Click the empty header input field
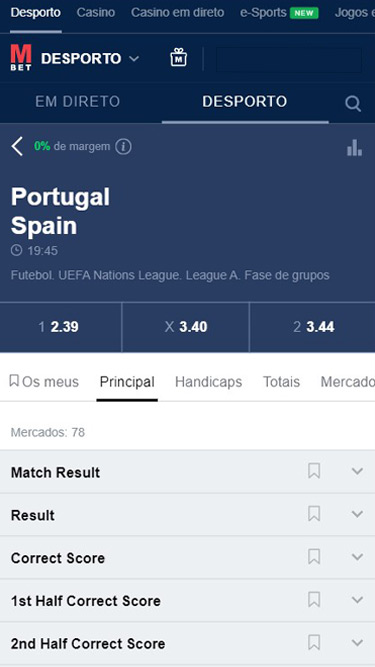 [289, 60]
